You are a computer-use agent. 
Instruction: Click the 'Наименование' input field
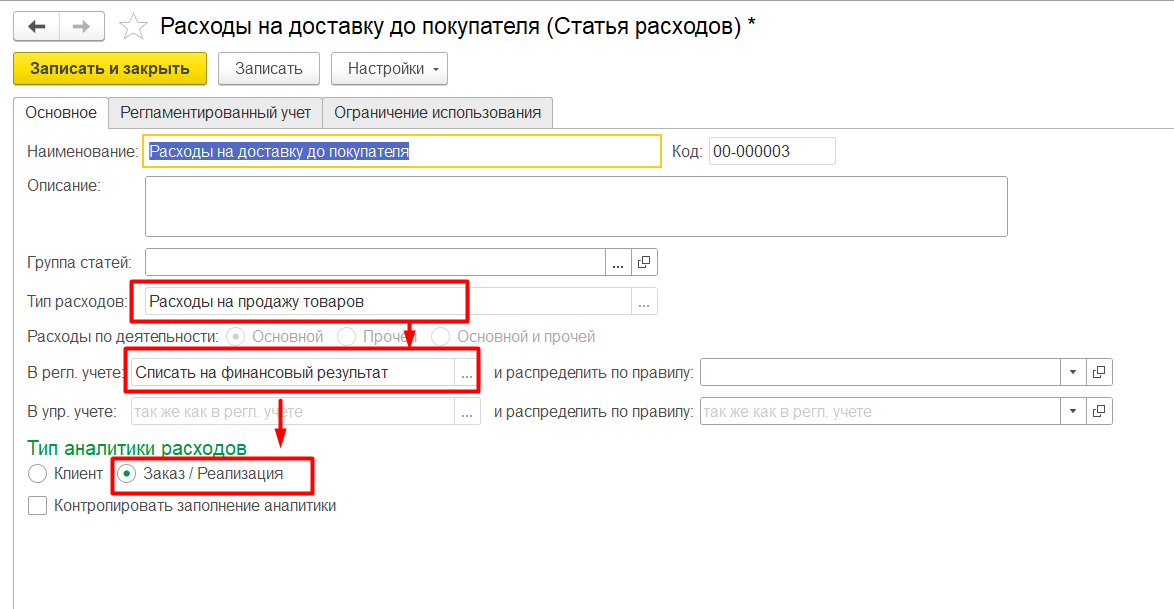(x=402, y=151)
